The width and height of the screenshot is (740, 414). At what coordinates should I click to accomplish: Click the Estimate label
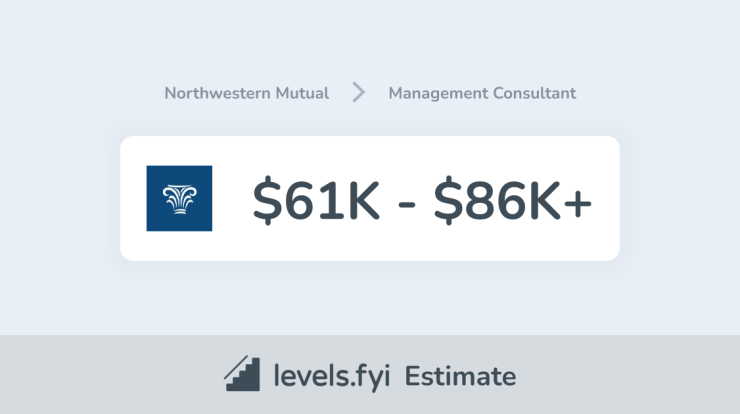point(460,376)
